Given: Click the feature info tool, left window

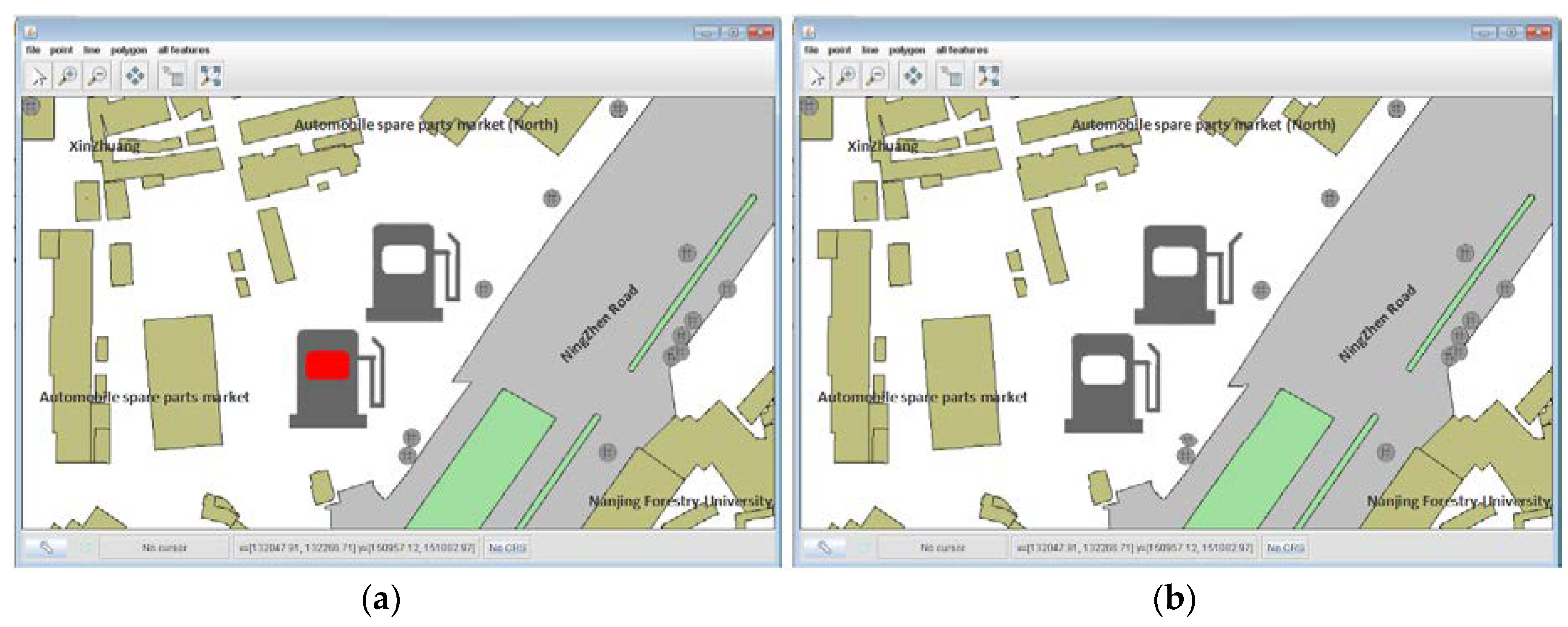Looking at the screenshot, I should click(x=174, y=77).
